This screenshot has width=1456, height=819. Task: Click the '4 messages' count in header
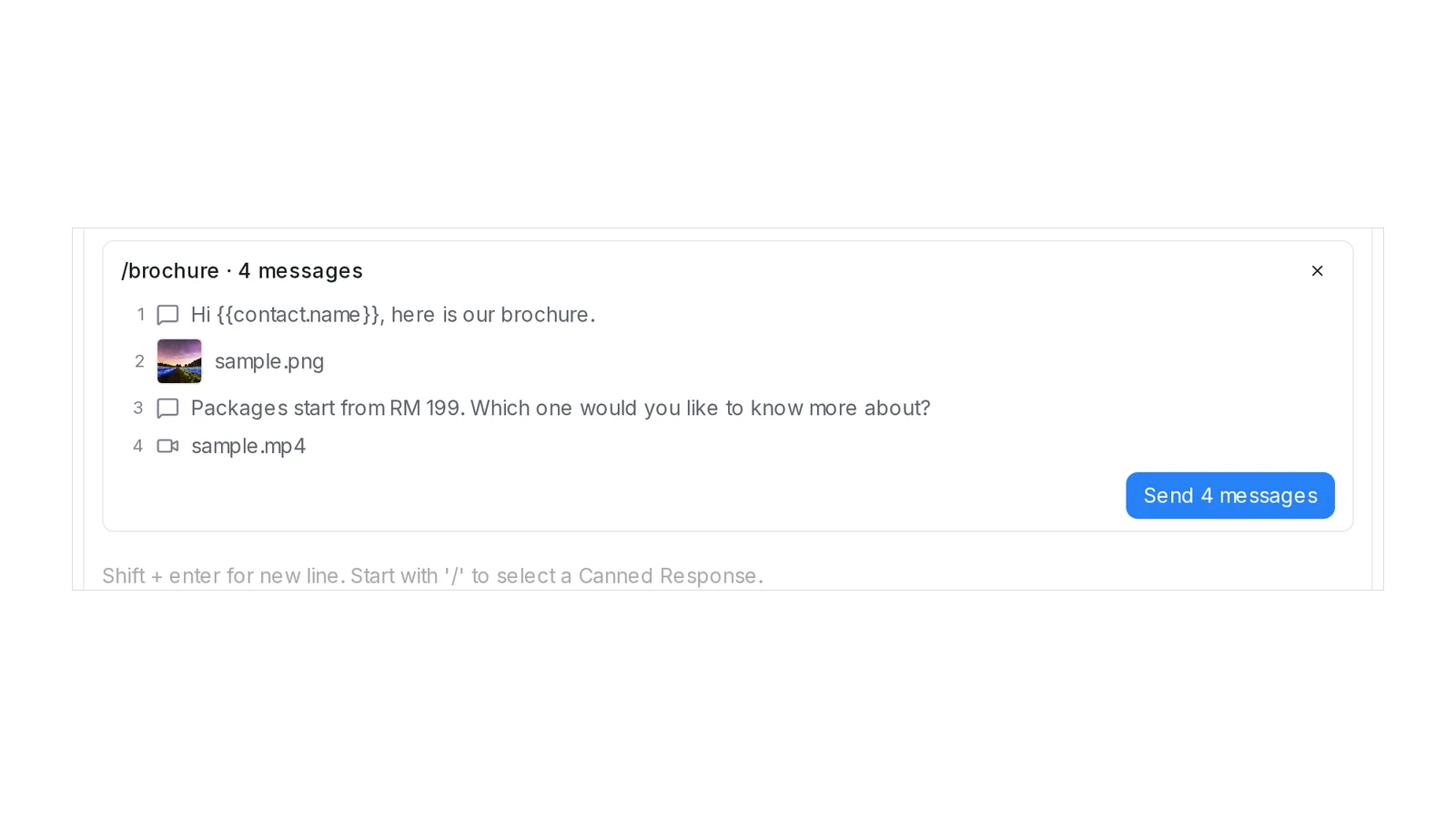point(300,271)
